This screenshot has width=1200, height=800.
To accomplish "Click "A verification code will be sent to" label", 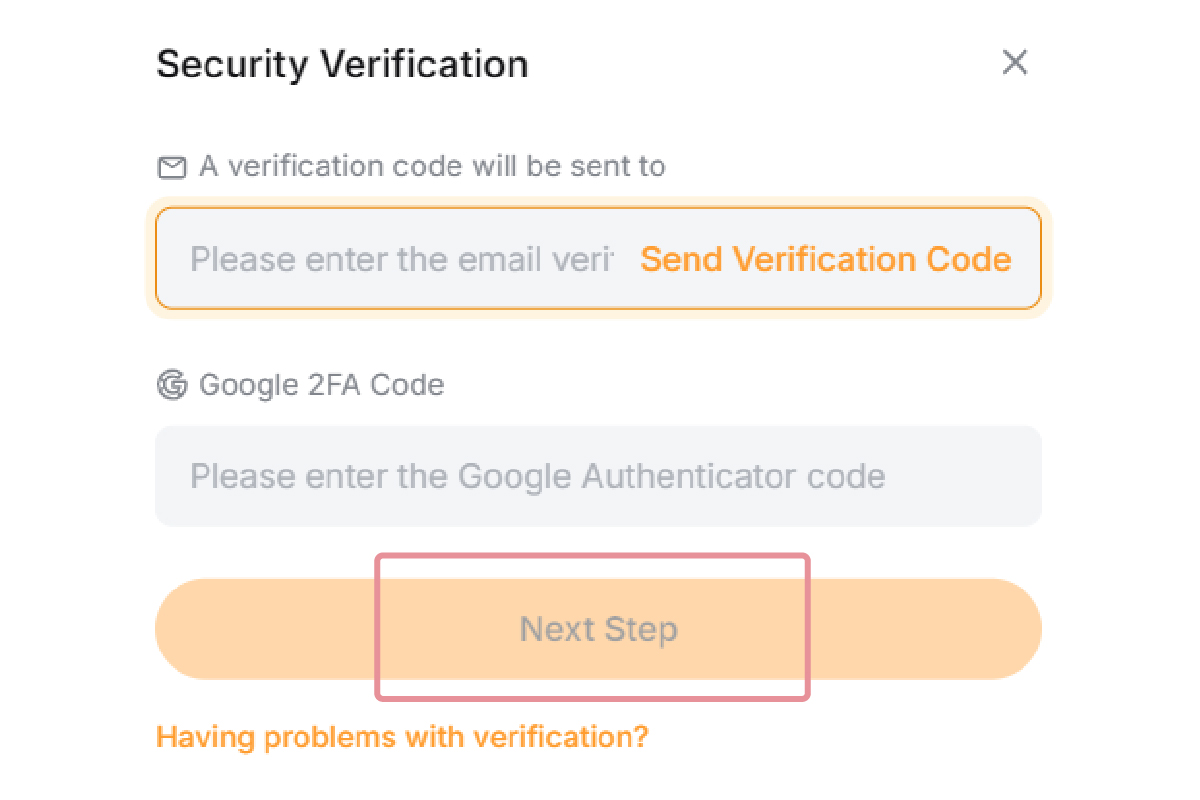I will coord(432,166).
